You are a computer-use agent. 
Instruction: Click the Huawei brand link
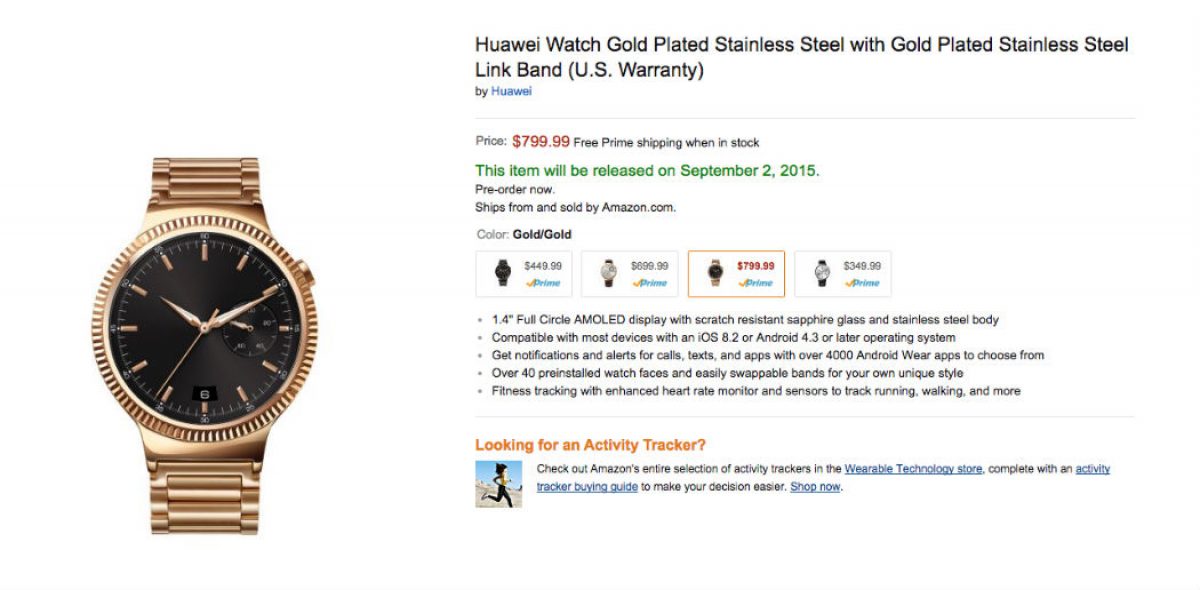(x=511, y=91)
